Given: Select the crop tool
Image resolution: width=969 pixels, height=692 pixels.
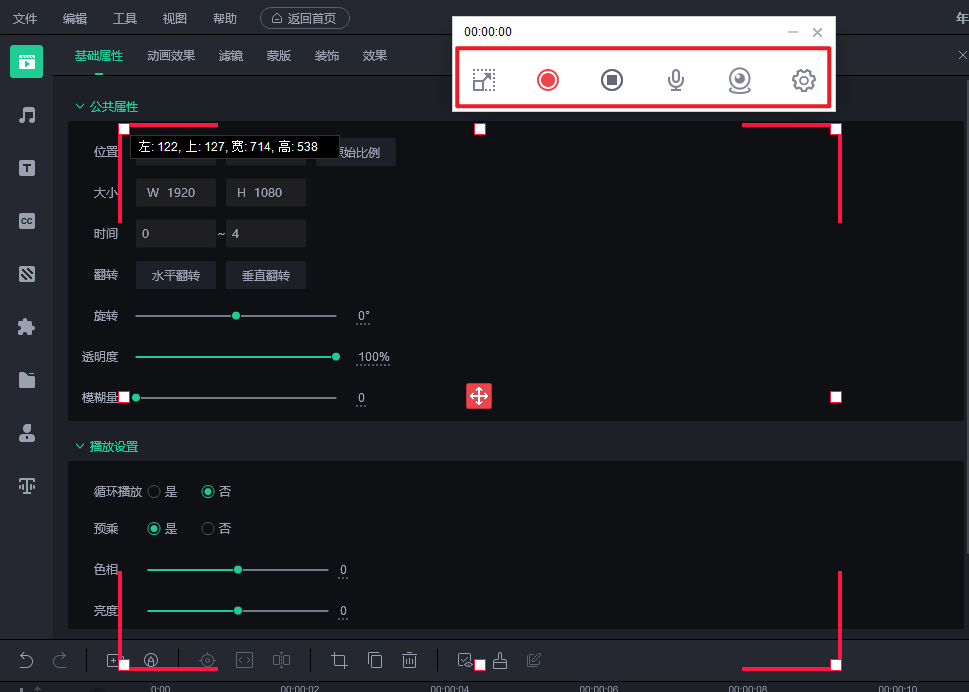Looking at the screenshot, I should tap(339, 660).
